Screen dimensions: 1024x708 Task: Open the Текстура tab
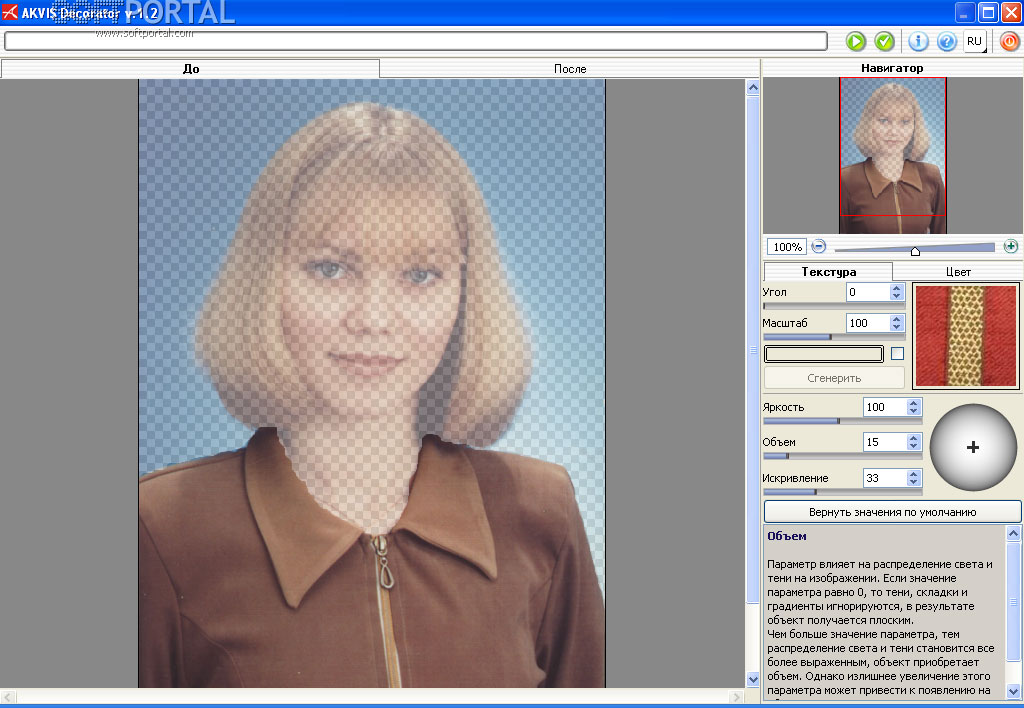828,272
